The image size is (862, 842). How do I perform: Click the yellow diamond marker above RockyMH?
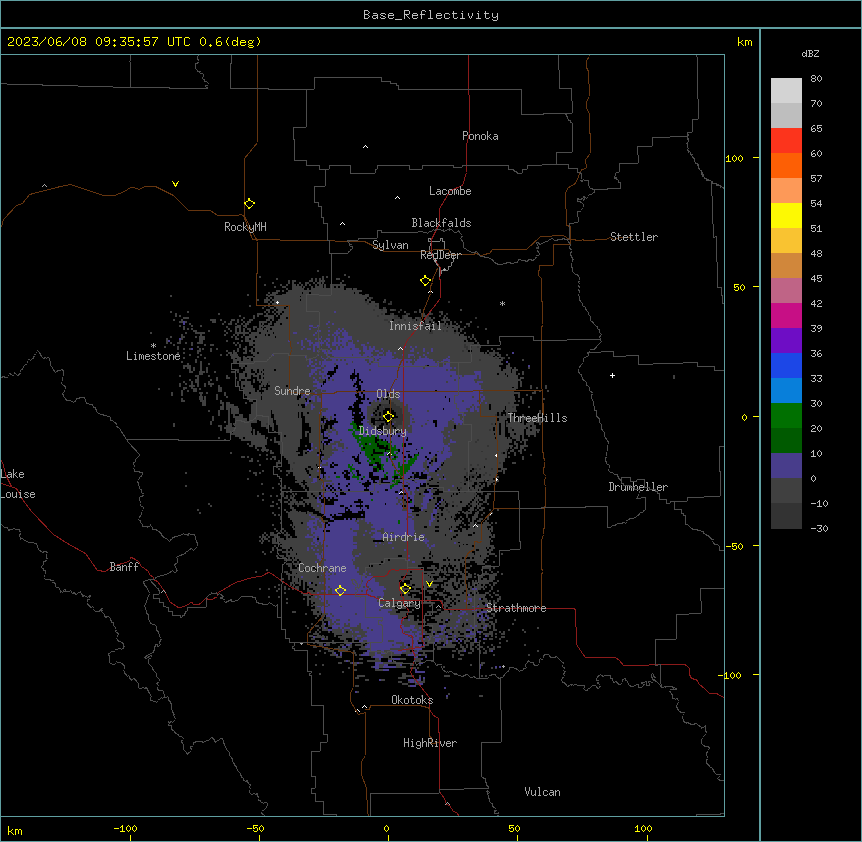pos(249,204)
